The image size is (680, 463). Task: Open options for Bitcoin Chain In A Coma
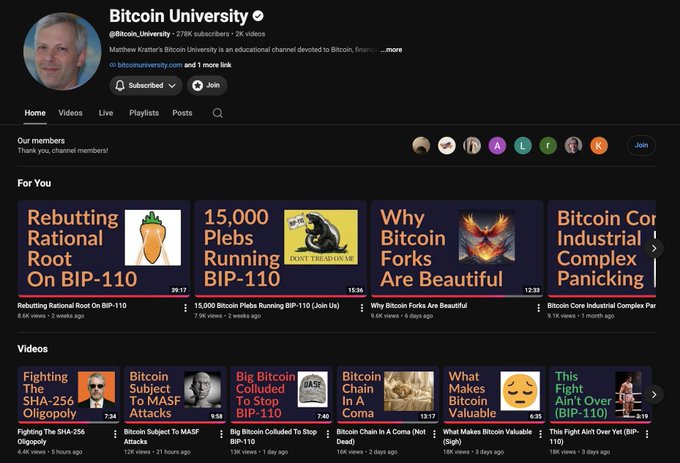click(x=434, y=434)
